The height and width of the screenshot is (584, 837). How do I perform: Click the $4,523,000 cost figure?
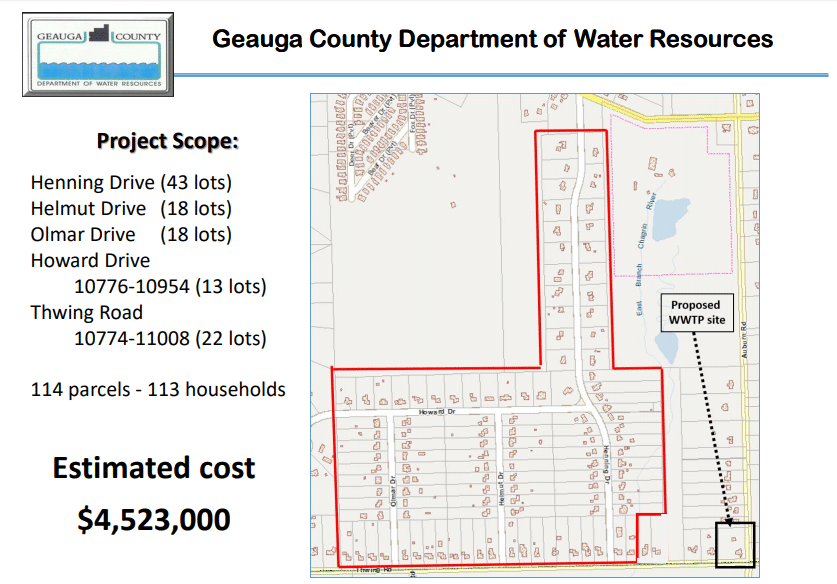click(154, 520)
